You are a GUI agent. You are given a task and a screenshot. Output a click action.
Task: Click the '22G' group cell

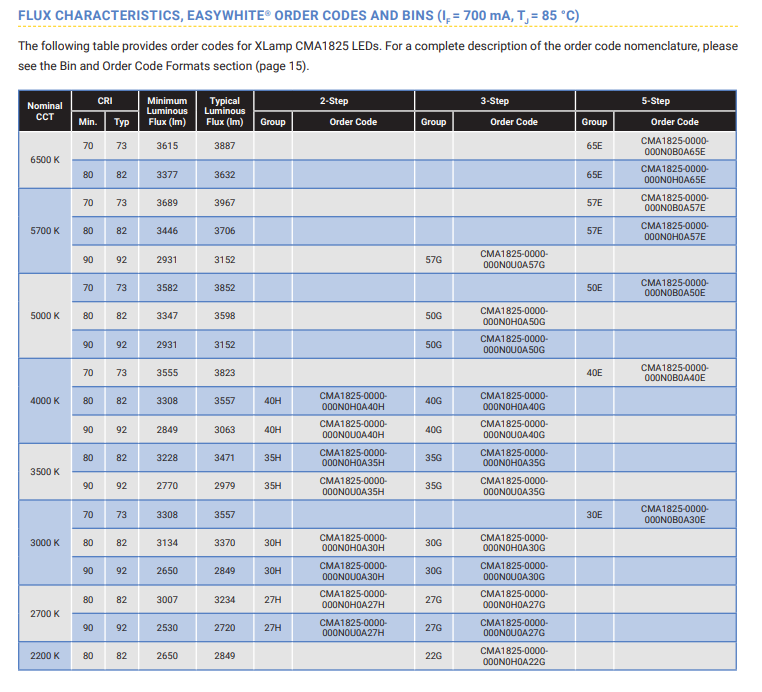coord(433,656)
